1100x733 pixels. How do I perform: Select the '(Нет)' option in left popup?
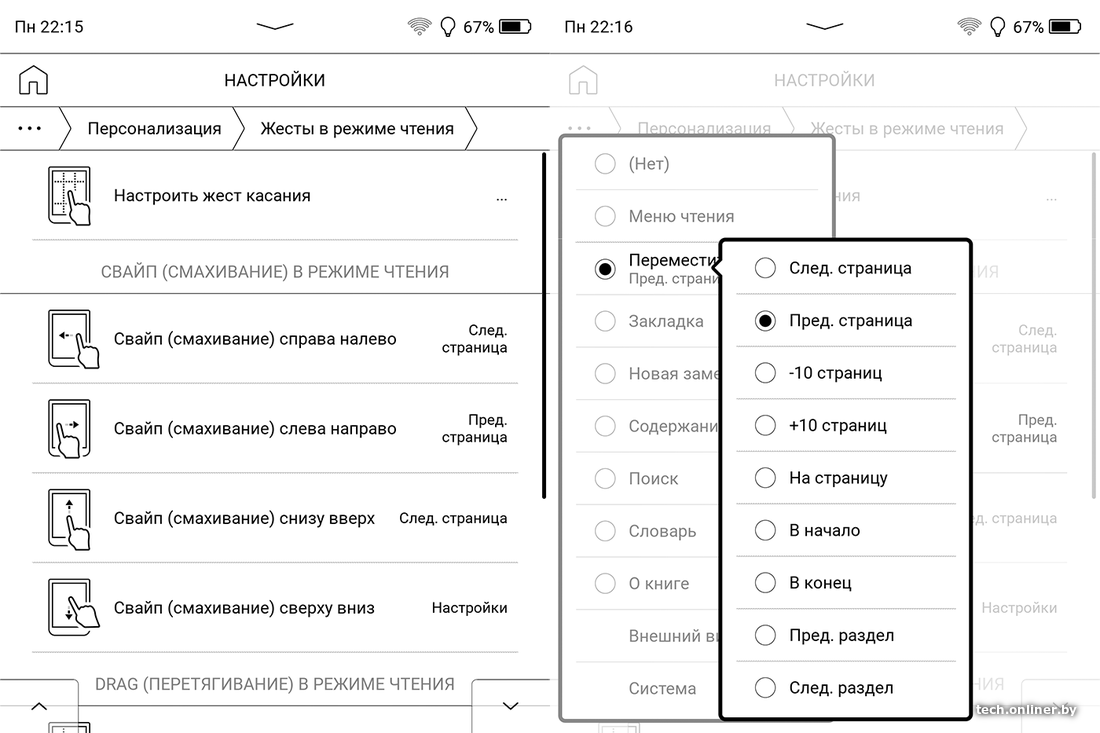(x=605, y=164)
